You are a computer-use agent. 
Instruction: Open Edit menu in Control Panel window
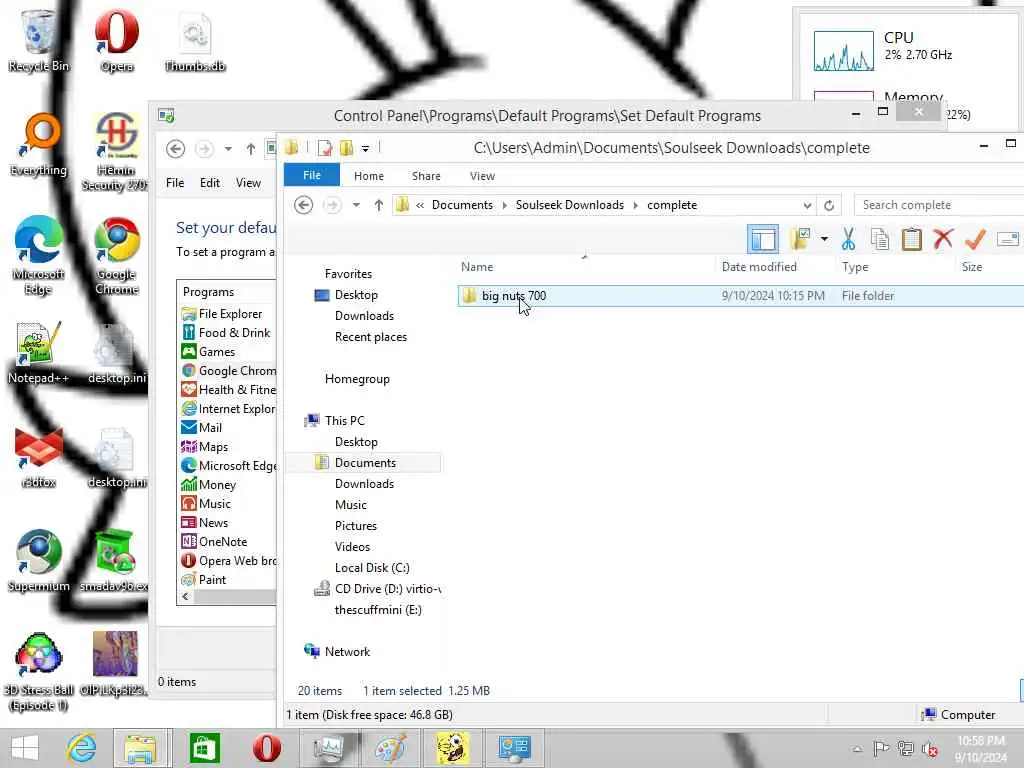click(210, 183)
